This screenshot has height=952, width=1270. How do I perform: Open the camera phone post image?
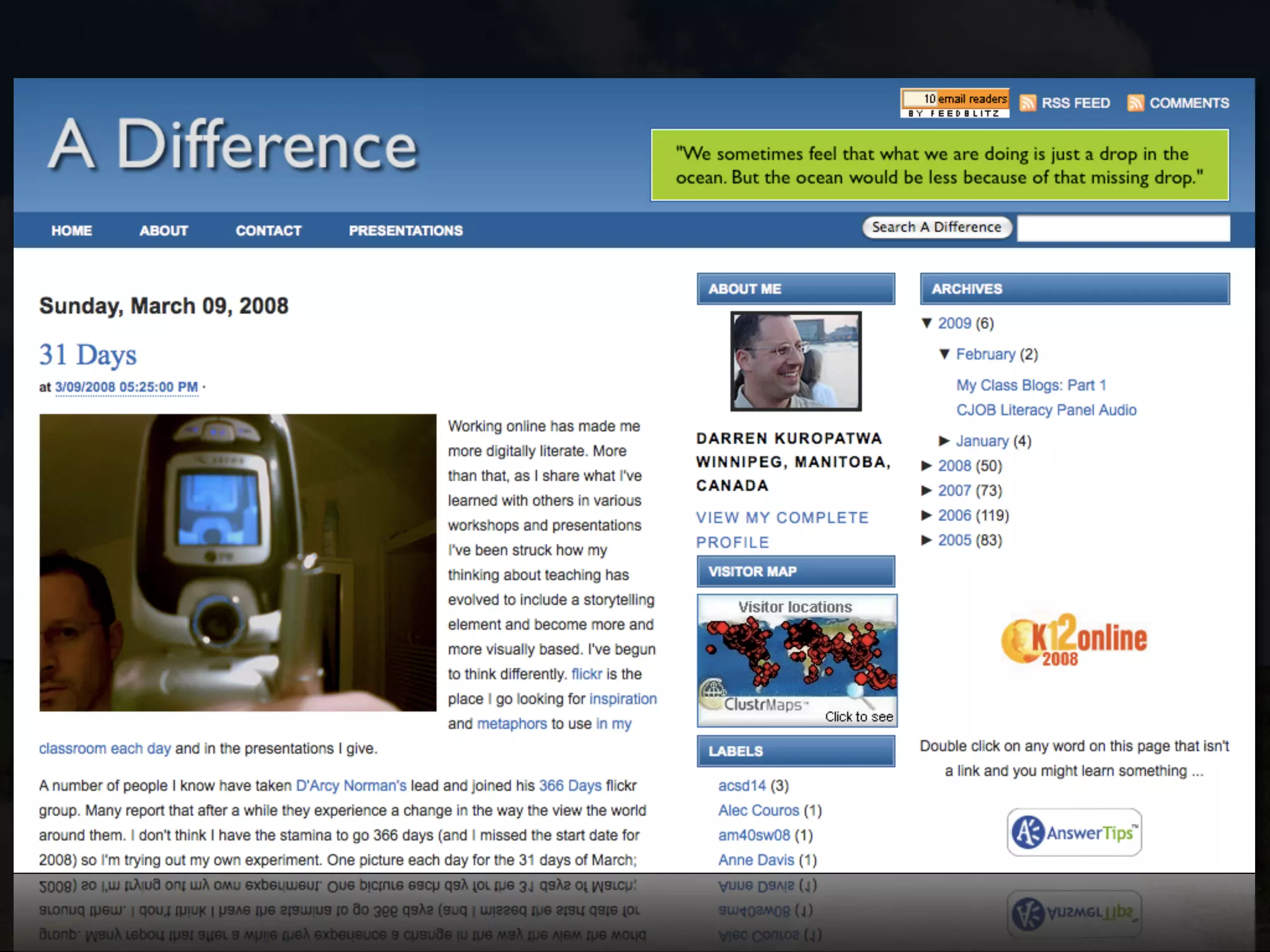tap(238, 562)
